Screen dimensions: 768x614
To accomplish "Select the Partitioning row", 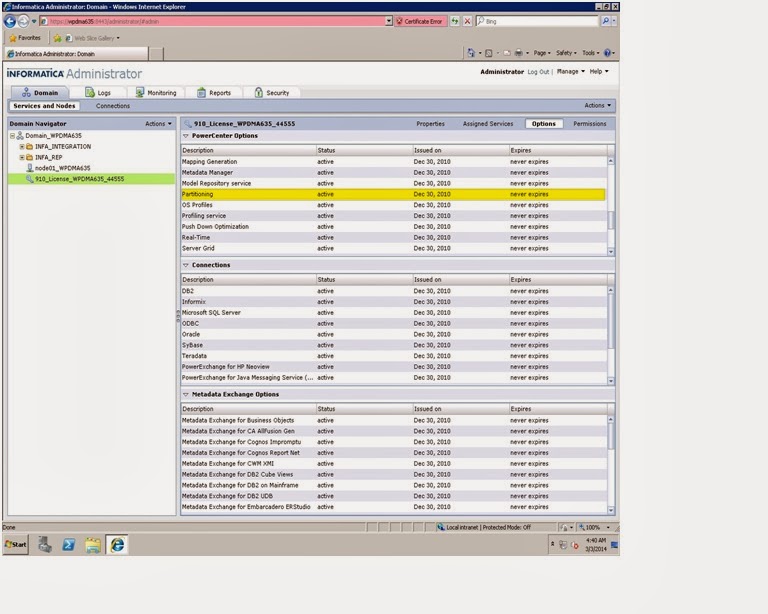I will click(x=393, y=194).
